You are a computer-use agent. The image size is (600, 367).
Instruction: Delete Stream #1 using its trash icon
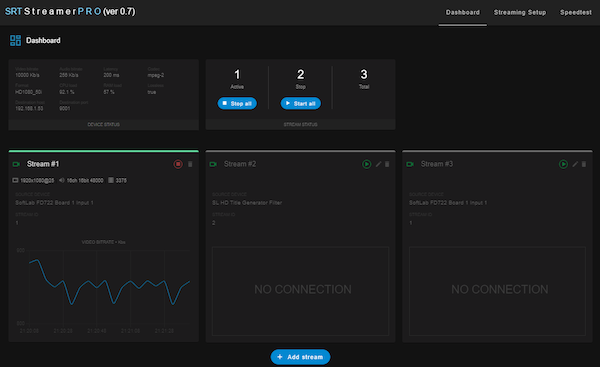[x=190, y=164]
